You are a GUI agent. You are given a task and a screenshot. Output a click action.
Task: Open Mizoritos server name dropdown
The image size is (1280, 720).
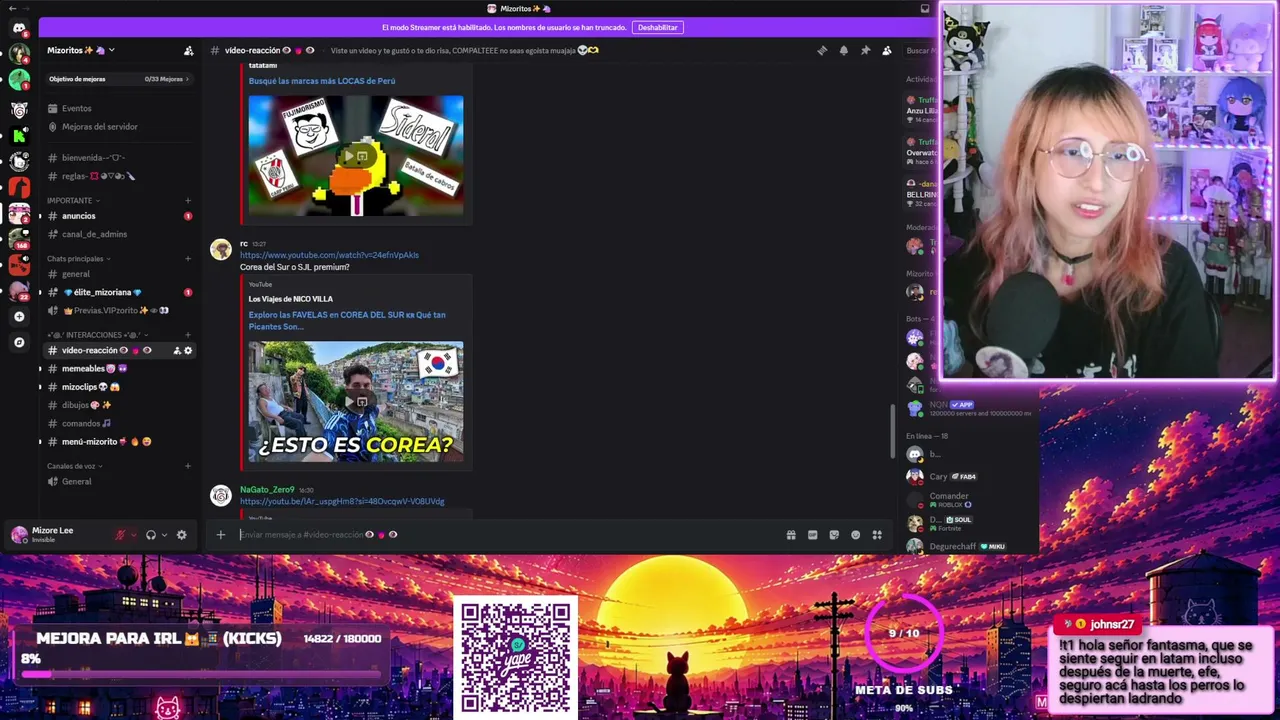(x=81, y=50)
